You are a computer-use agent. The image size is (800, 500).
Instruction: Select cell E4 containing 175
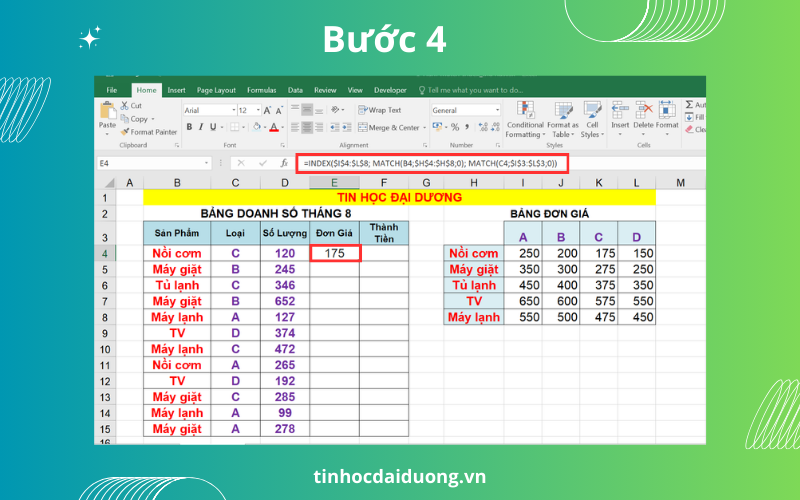click(335, 253)
